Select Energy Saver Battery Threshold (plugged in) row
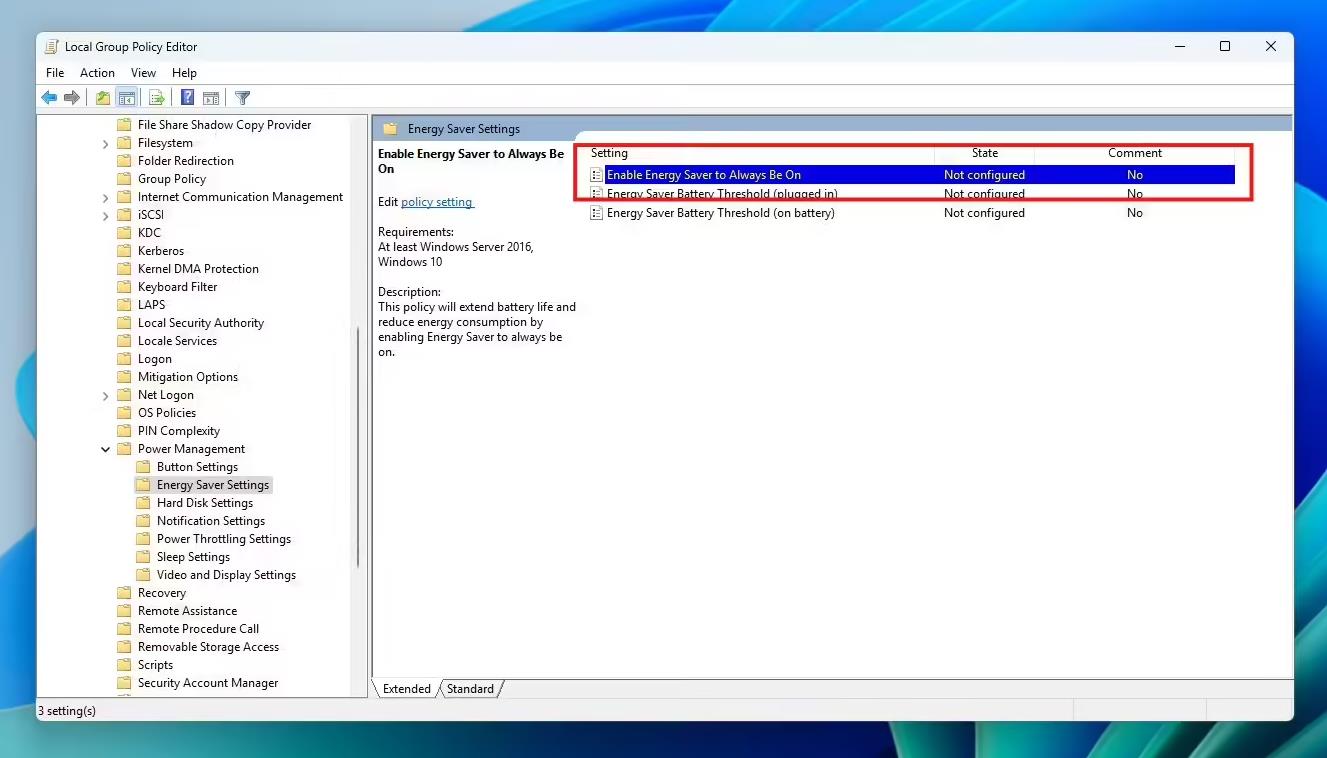Image resolution: width=1327 pixels, height=758 pixels. coord(911,194)
